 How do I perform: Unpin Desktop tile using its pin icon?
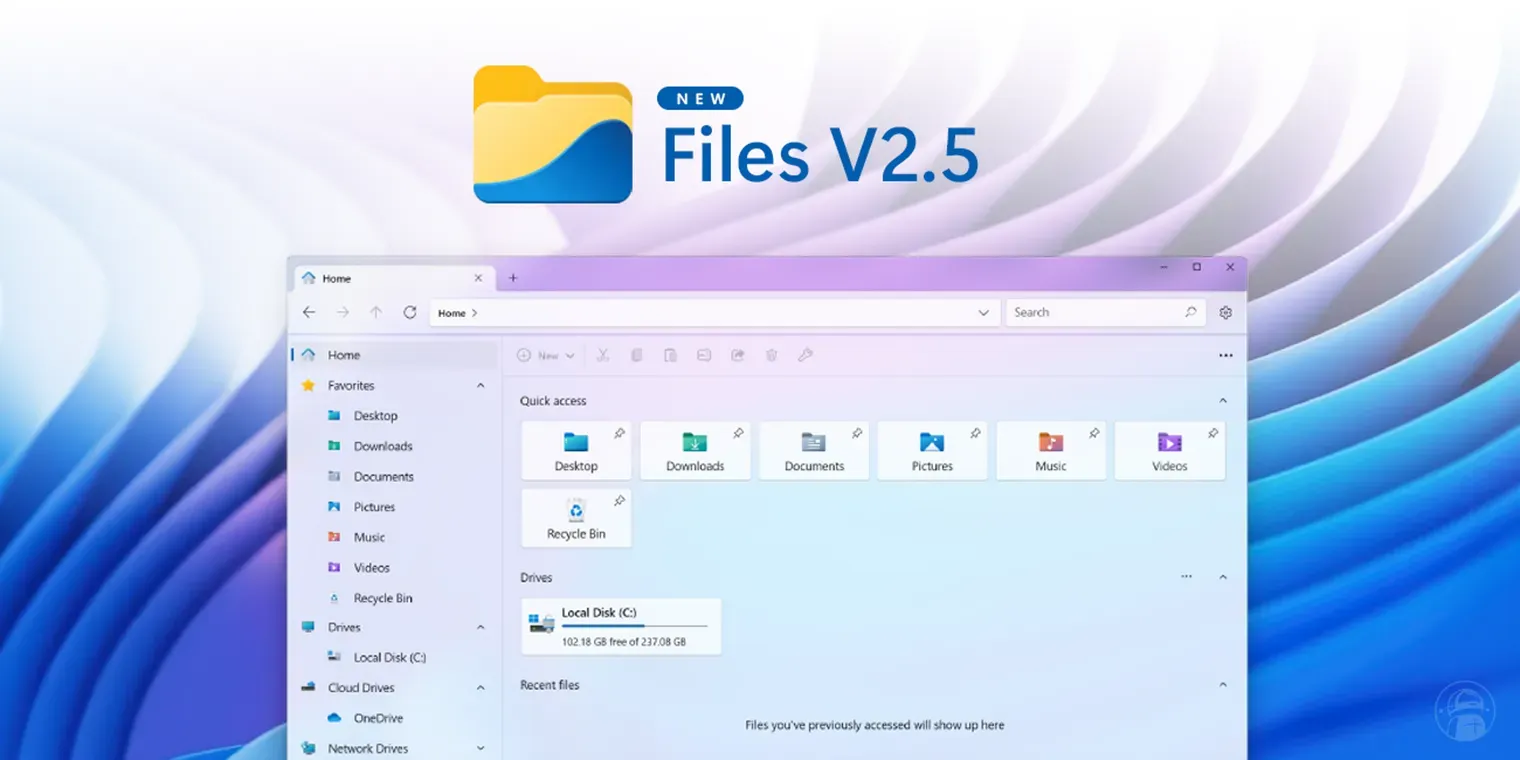(619, 433)
